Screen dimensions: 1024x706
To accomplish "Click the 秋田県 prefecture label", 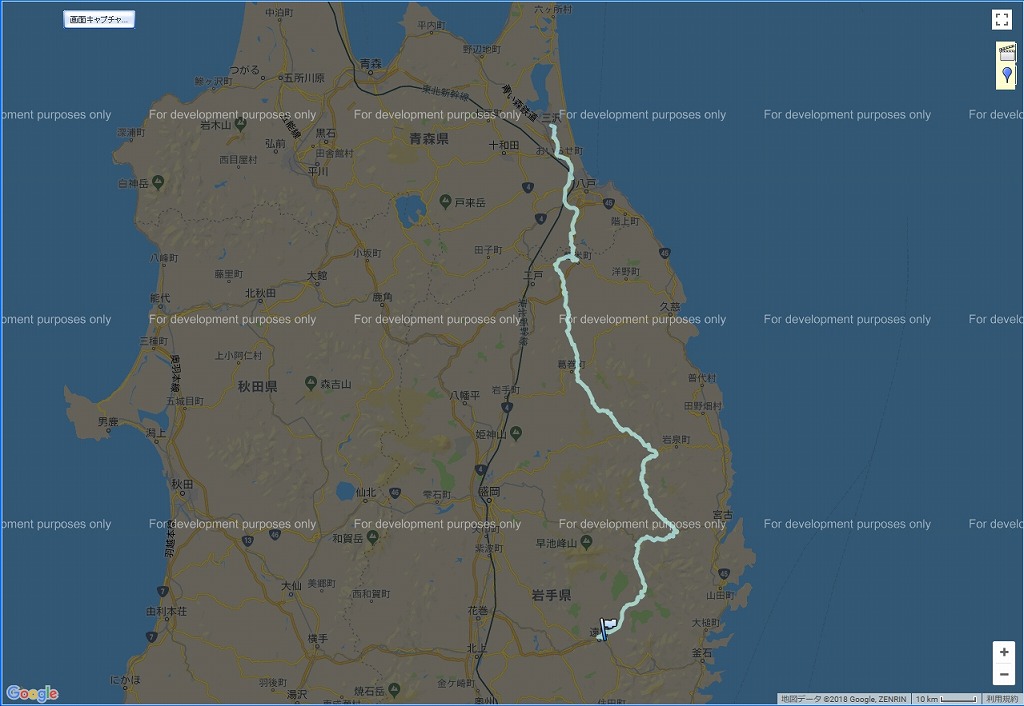I will coord(257,385).
